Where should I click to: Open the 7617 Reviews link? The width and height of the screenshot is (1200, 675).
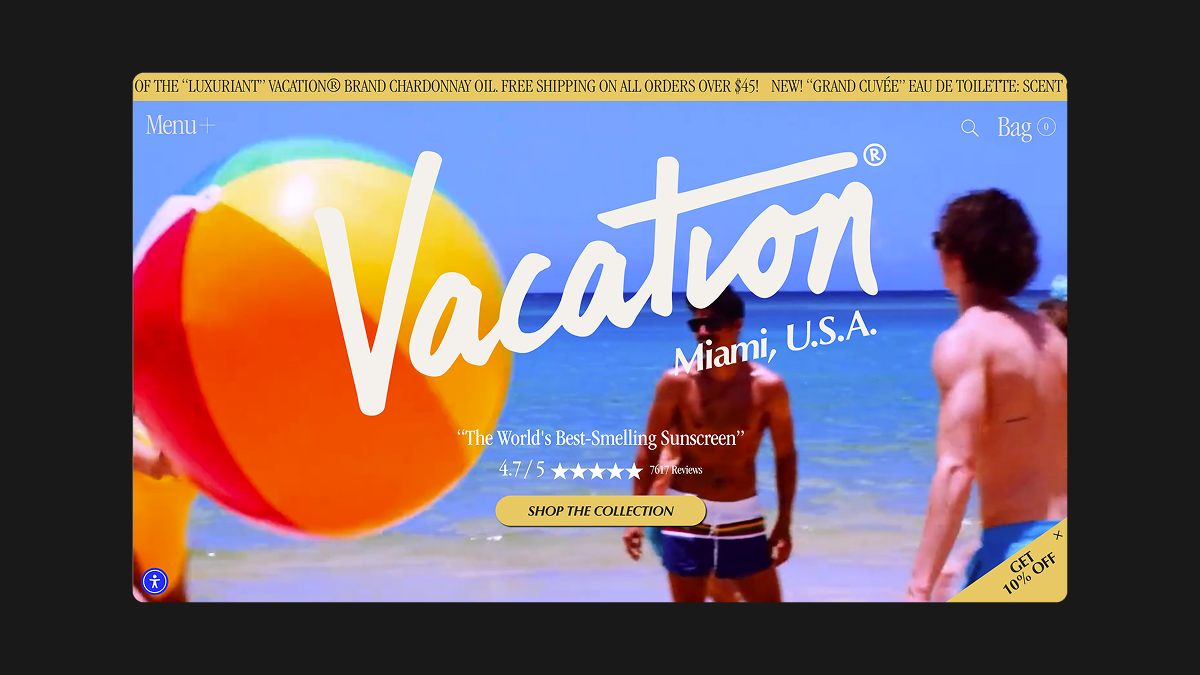pyautogui.click(x=676, y=470)
